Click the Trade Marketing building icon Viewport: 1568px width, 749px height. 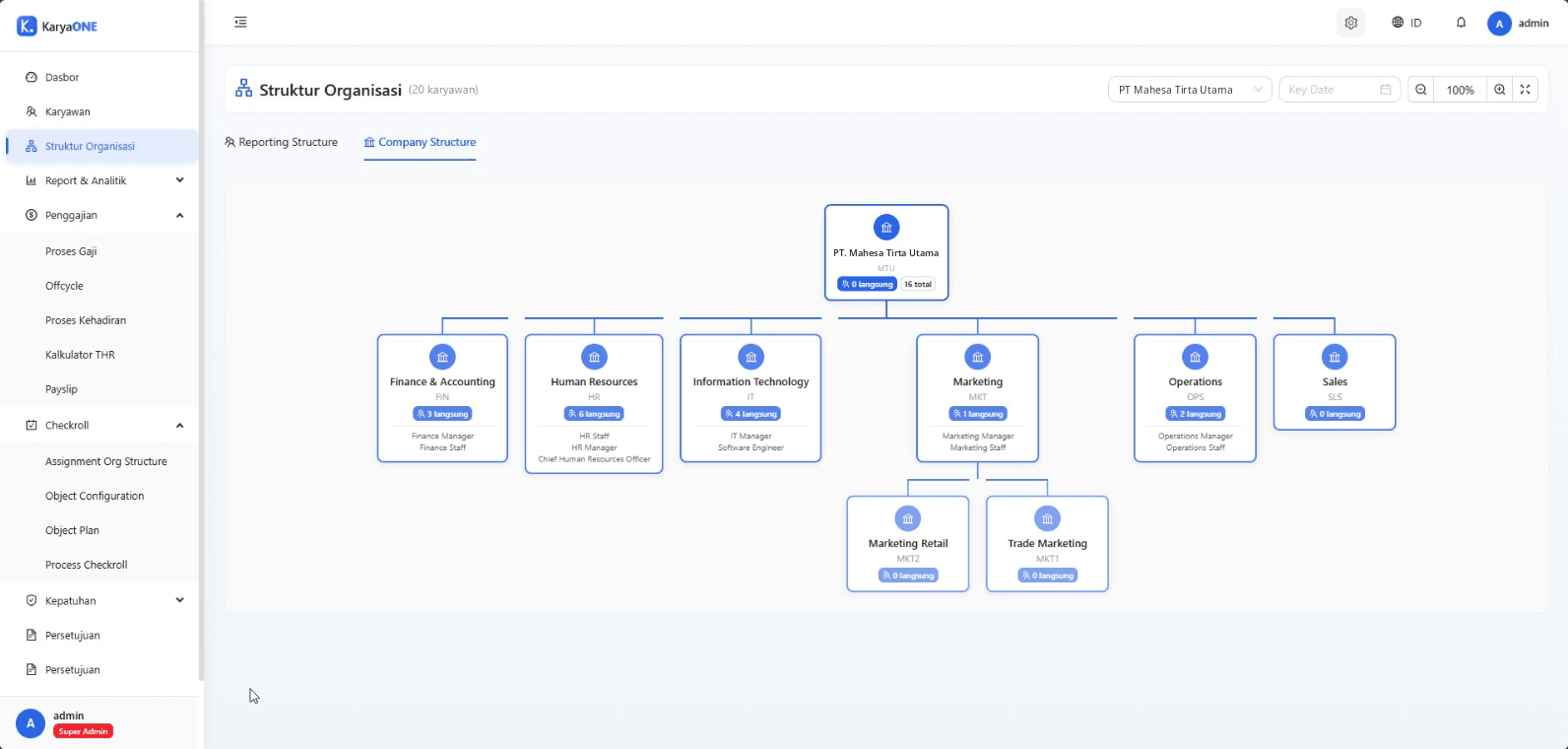coord(1047,518)
